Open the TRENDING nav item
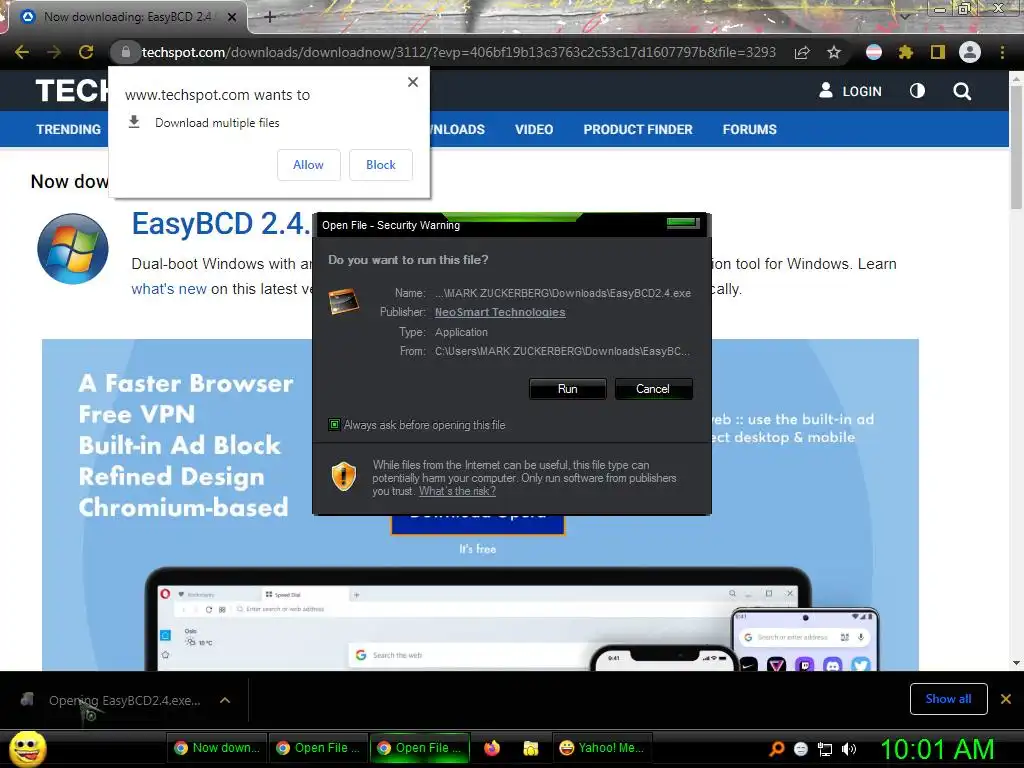The width and height of the screenshot is (1024, 768). coord(69,129)
